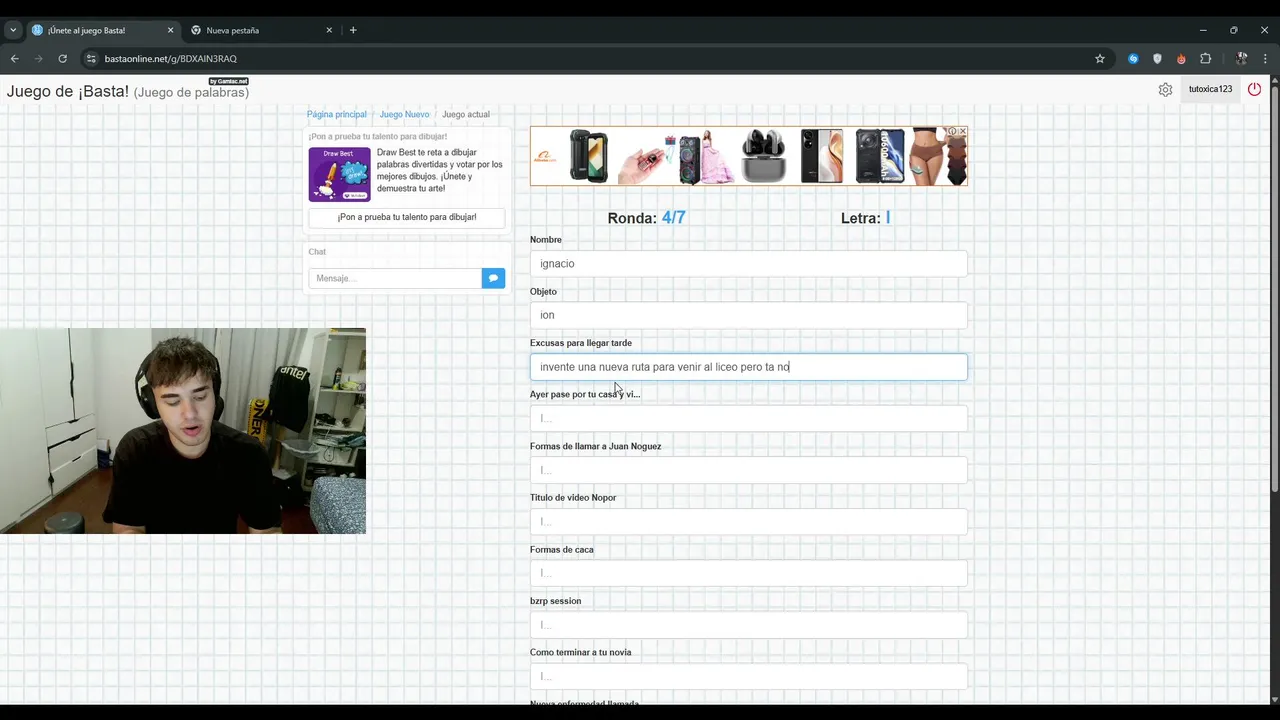The width and height of the screenshot is (1280, 720).
Task: Open the 'Juego Nuevo' link
Action: coord(404,114)
